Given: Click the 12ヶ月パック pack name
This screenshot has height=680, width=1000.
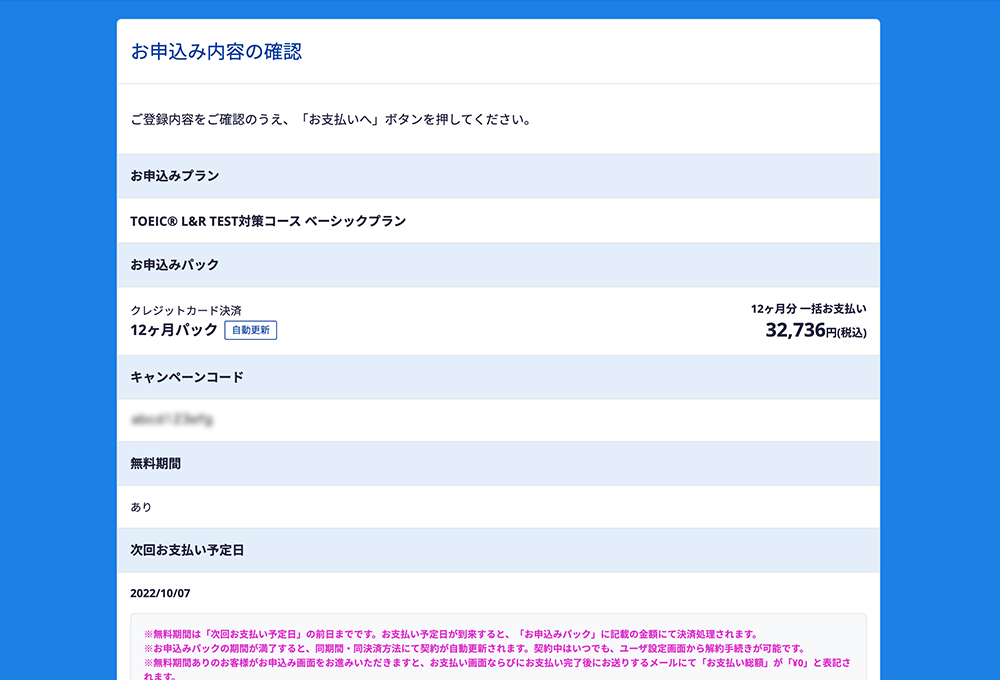Looking at the screenshot, I should [174, 330].
